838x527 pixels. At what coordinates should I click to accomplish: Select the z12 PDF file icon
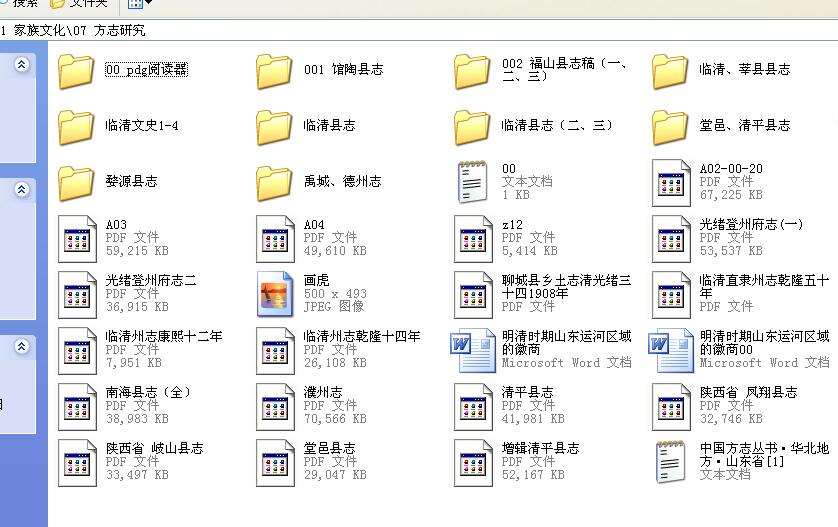(474, 239)
